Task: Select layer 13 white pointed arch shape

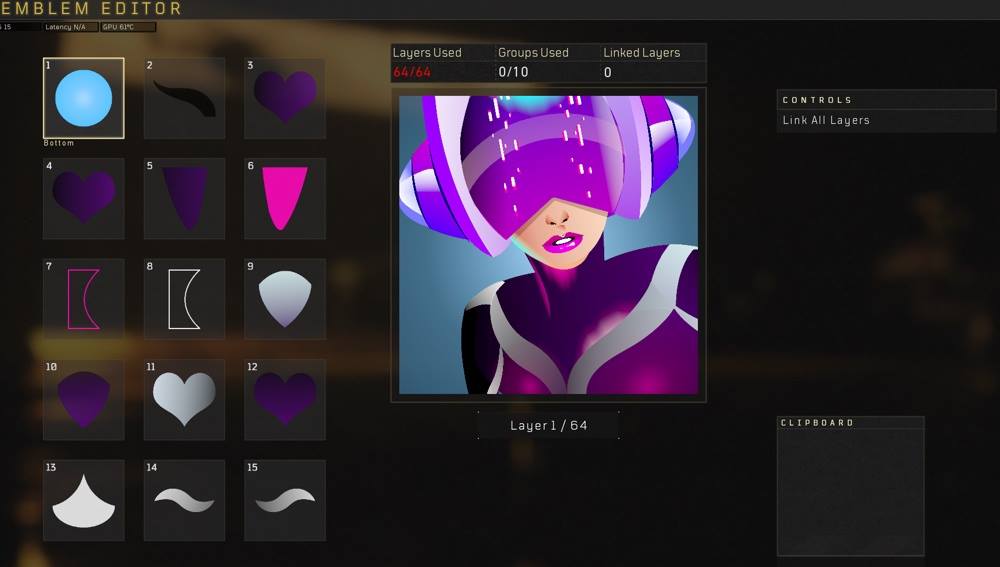Action: tap(84, 501)
